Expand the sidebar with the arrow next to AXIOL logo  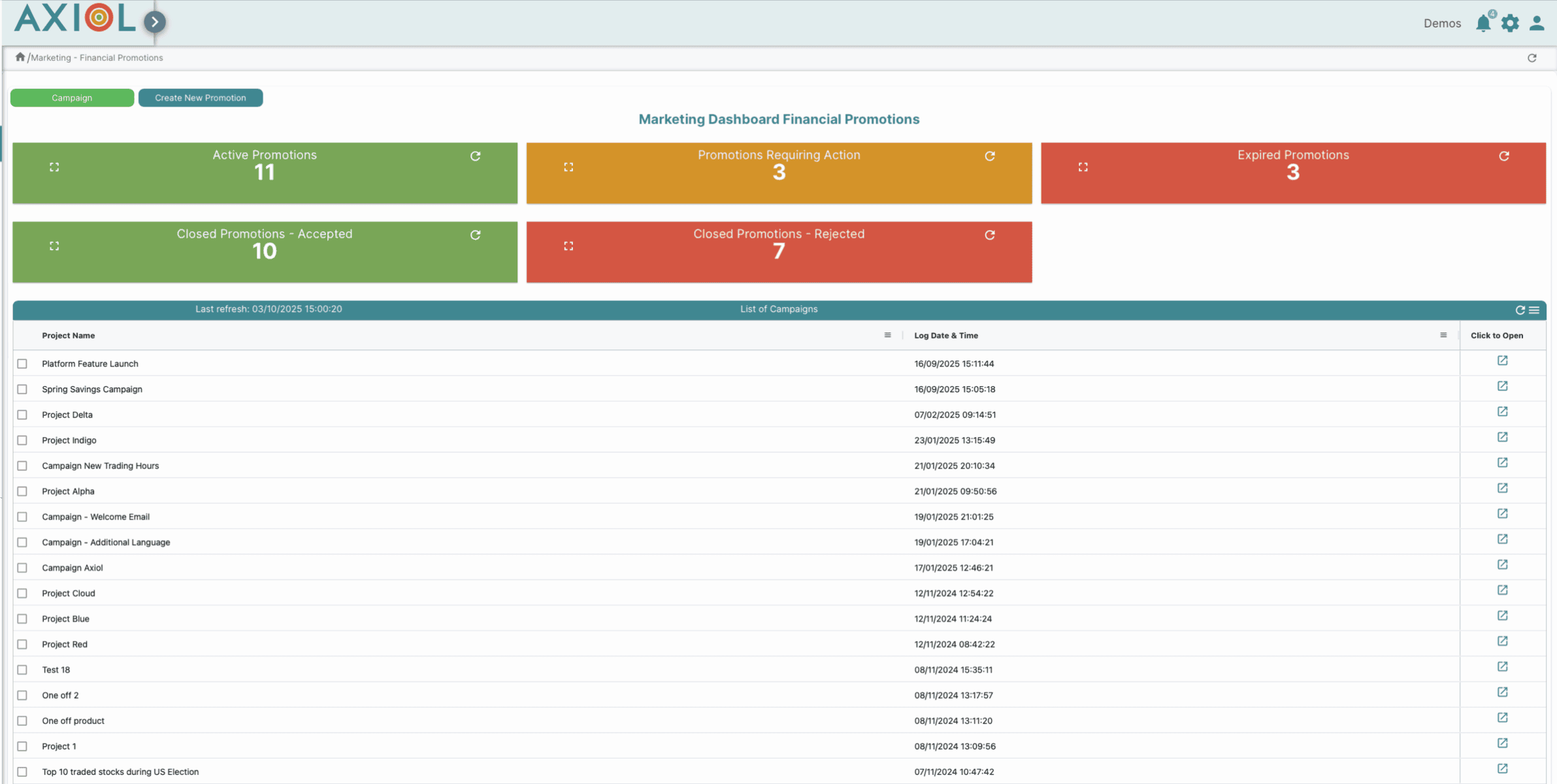coord(155,22)
